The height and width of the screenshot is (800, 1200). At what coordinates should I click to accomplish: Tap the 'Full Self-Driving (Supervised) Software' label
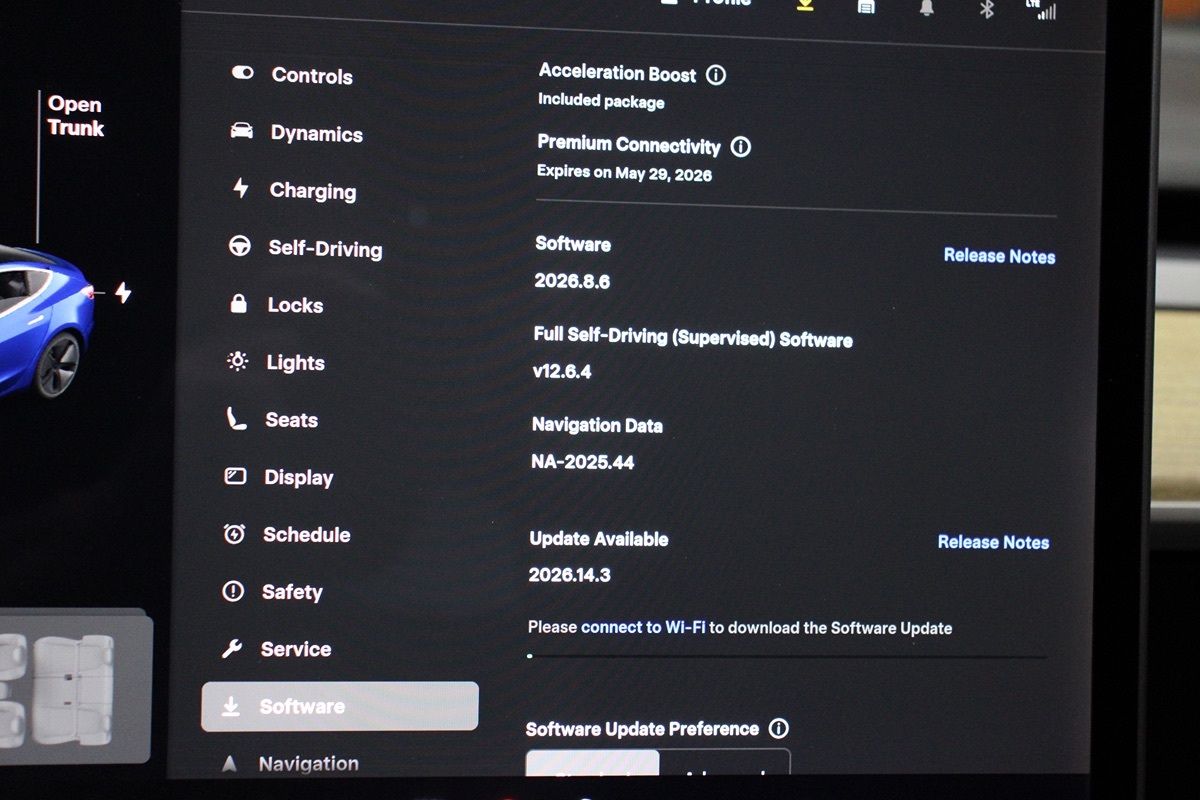(x=693, y=337)
